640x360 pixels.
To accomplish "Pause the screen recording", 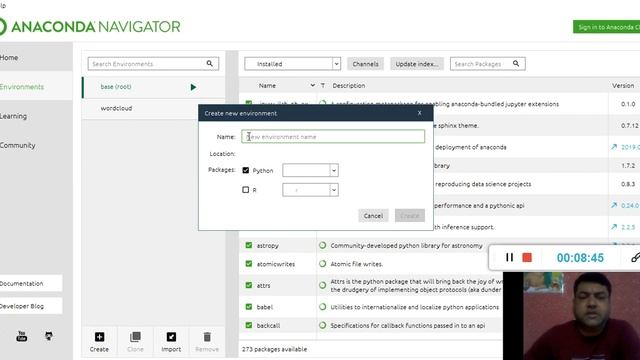I will pos(509,258).
